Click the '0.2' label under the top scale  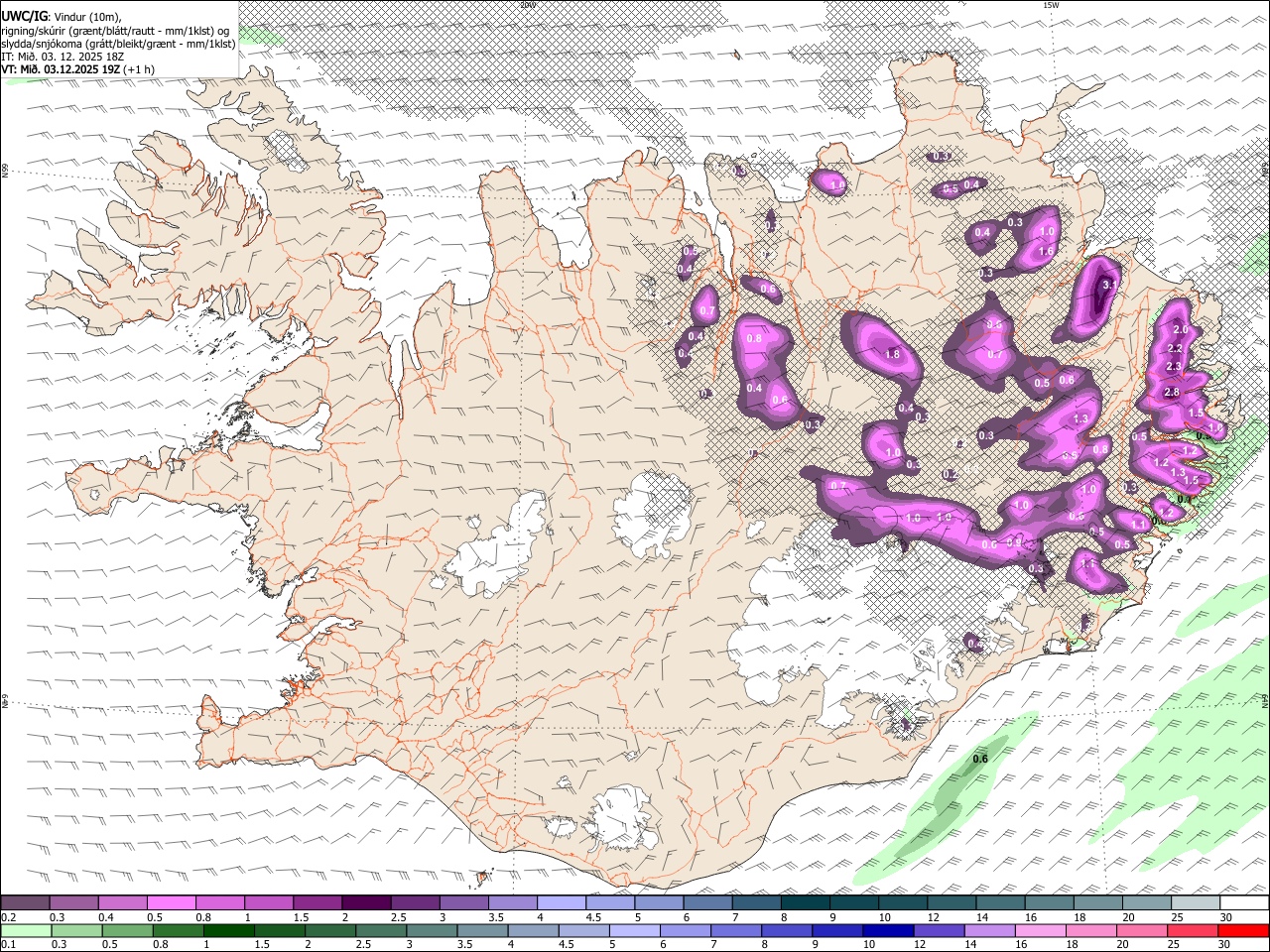(x=9, y=917)
